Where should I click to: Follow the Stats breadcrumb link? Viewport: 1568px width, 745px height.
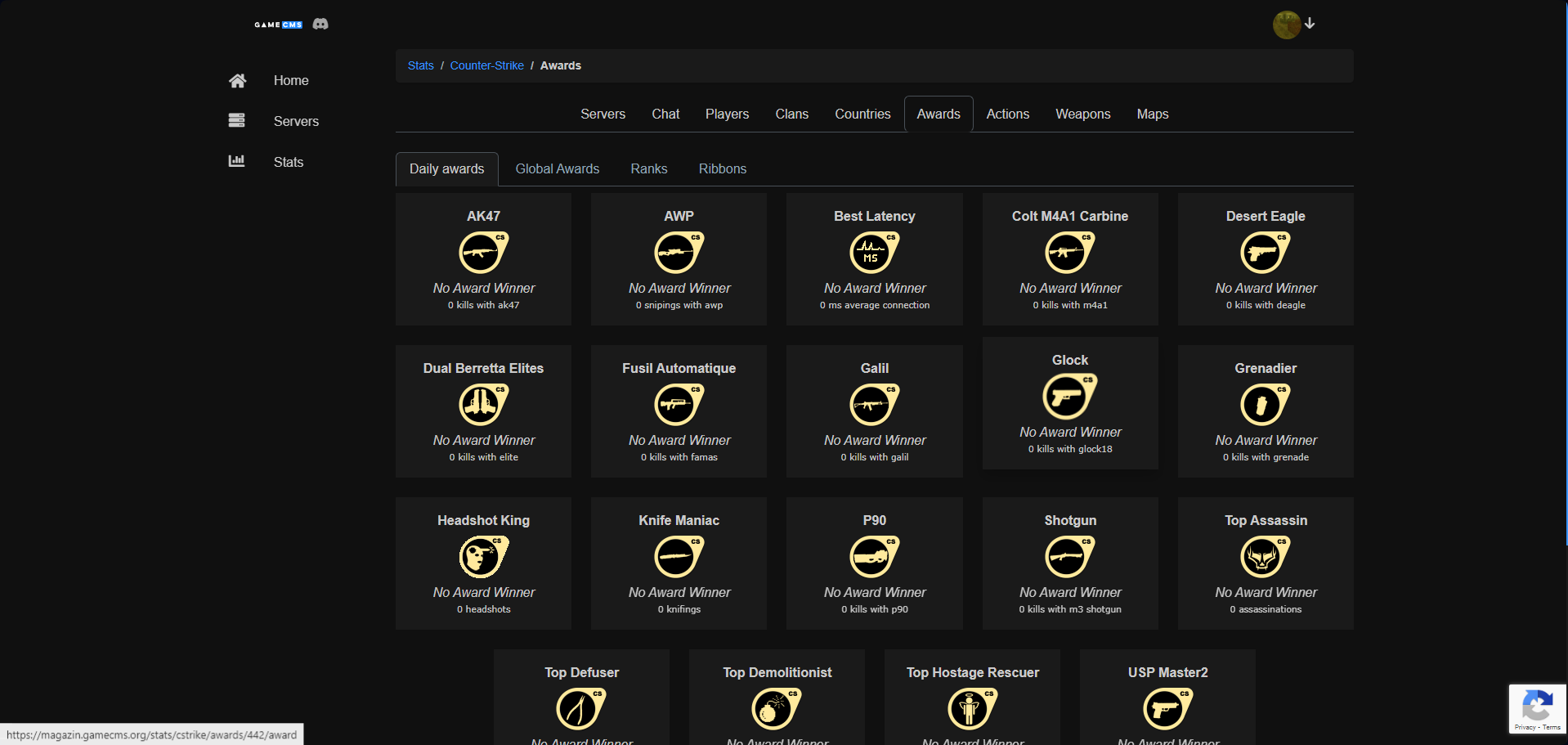click(420, 65)
